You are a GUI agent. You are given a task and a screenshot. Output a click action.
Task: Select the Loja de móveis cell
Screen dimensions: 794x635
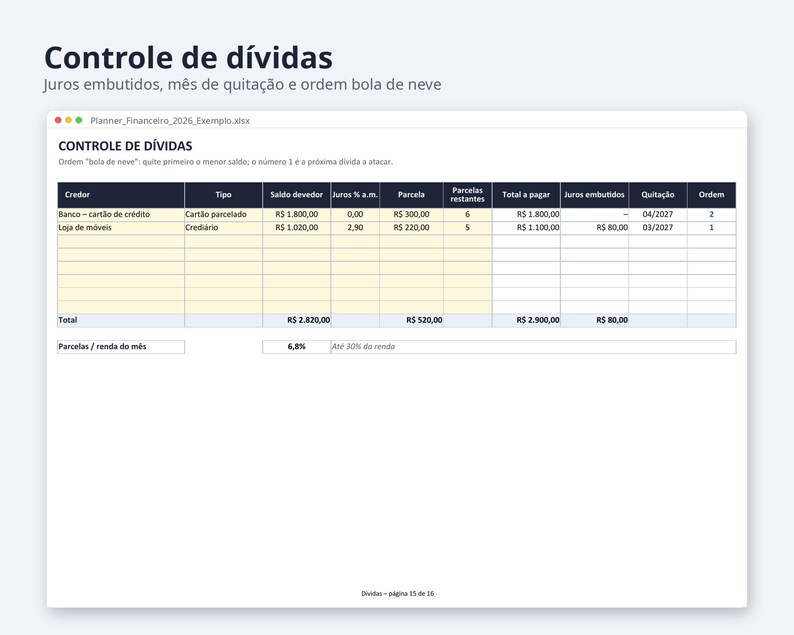121,228
